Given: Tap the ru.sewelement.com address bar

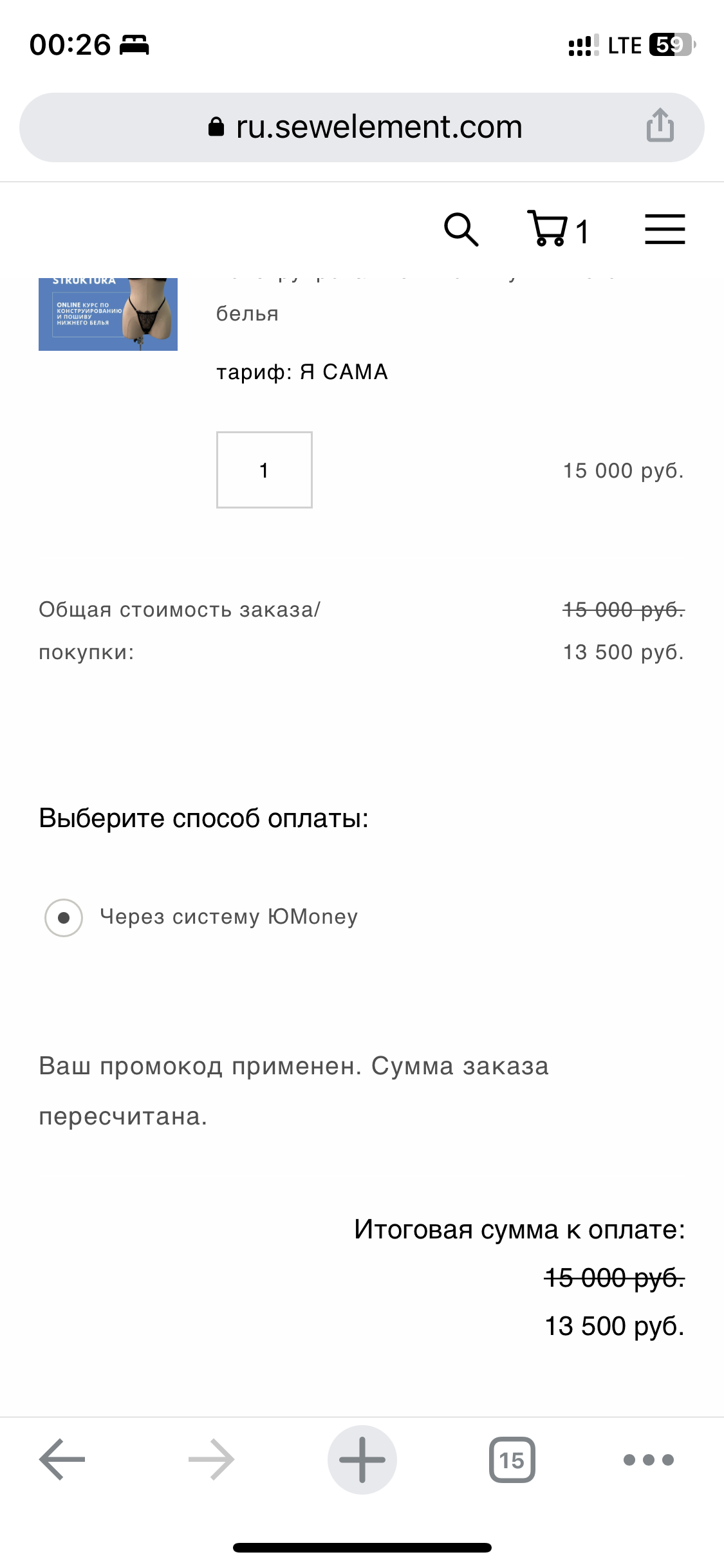Looking at the screenshot, I should coord(378,127).
